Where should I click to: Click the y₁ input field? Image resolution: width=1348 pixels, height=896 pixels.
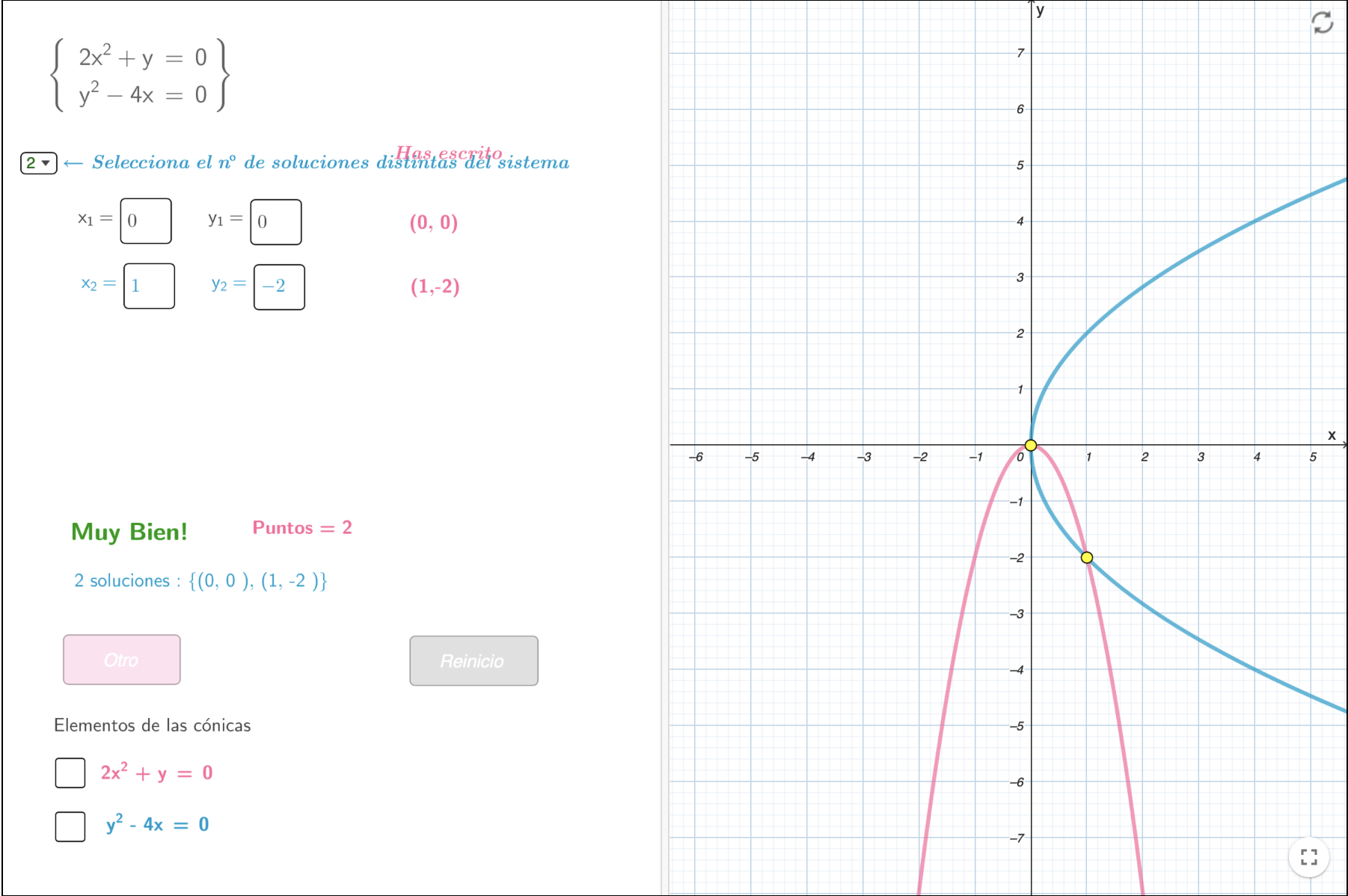point(276,222)
